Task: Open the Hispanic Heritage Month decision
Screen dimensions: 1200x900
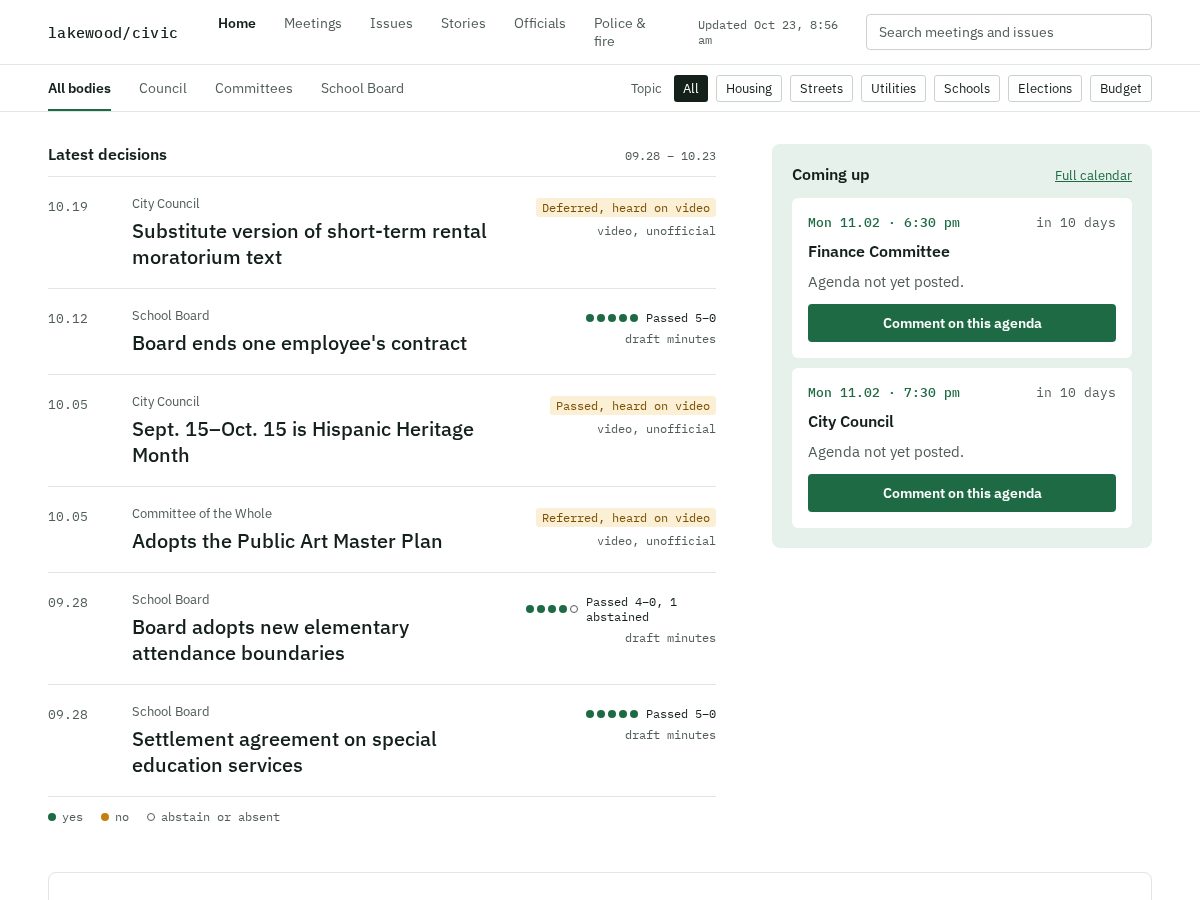Action: 303,442
